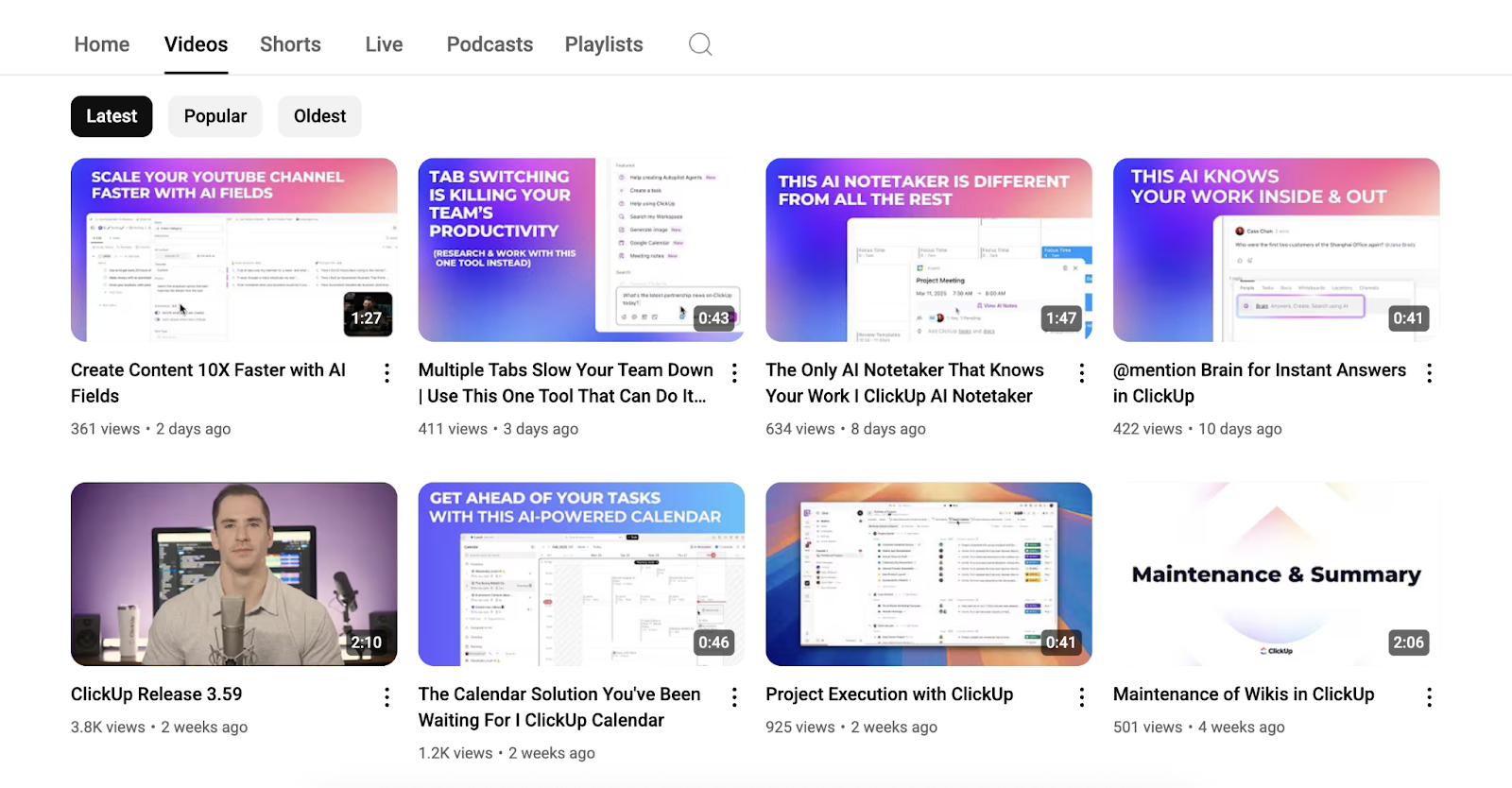
Task: Open title 'Create Content 10X Faster with AI Fields'
Action: point(208,383)
